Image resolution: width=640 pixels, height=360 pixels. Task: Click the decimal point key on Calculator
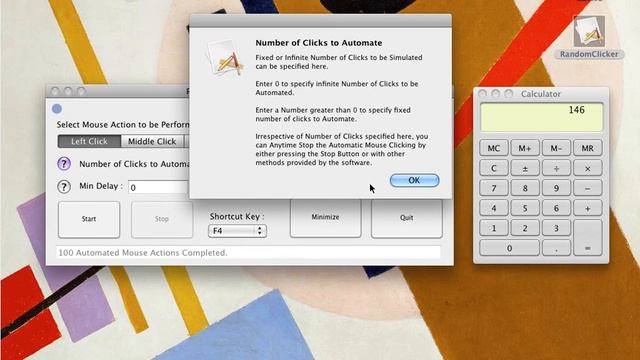(556, 248)
